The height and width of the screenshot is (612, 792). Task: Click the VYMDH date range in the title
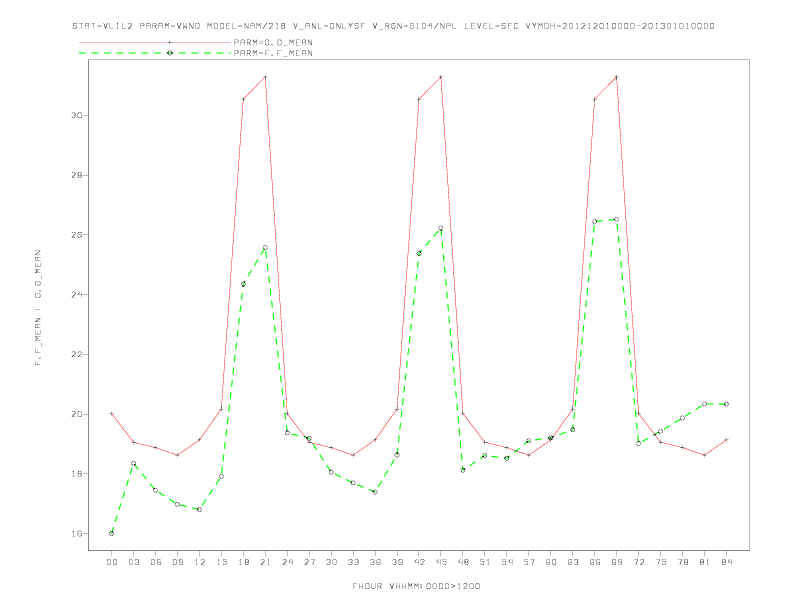[620, 26]
